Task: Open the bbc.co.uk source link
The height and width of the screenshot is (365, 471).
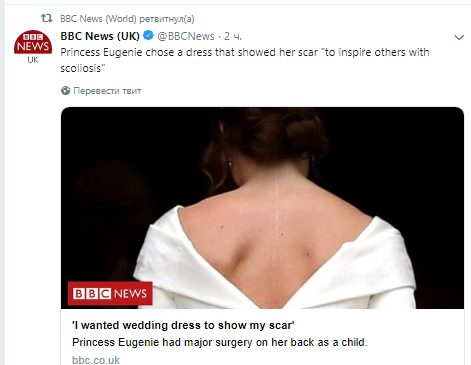Action: pos(96,360)
